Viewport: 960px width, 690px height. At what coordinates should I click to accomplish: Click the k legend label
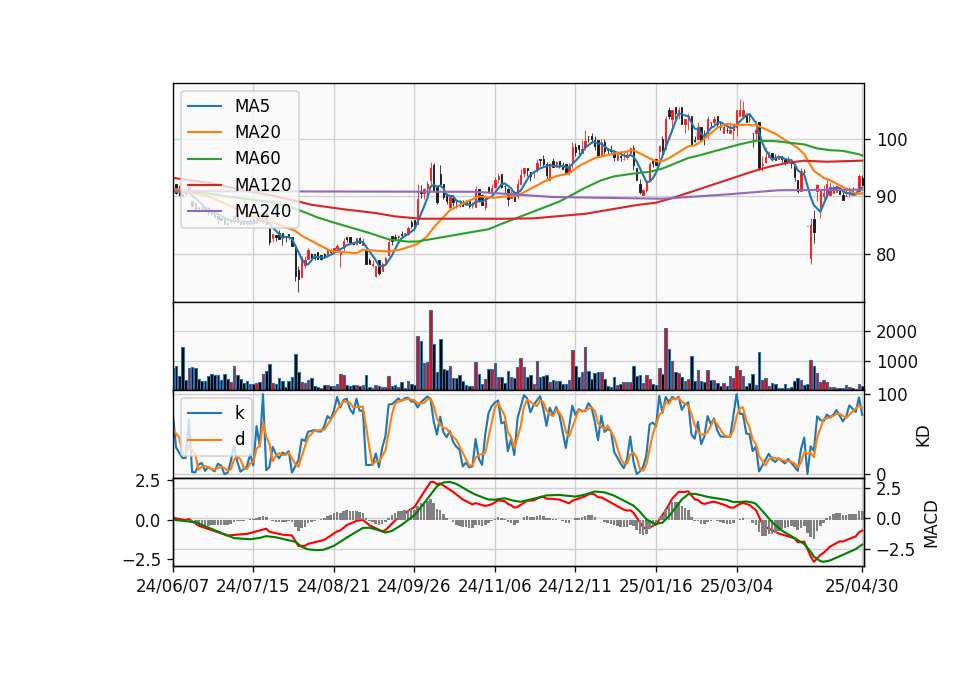[239, 413]
